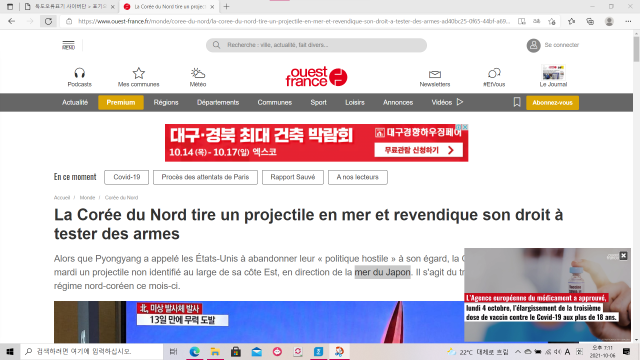
Task: Open File Explorer from the taskbar
Action: point(215,351)
